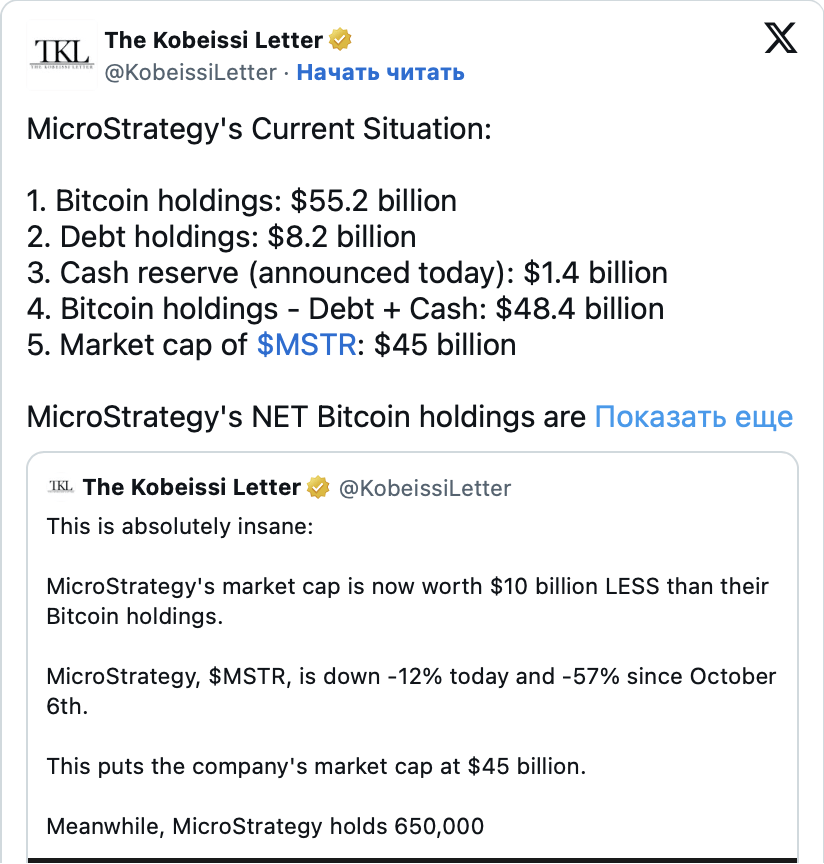
Task: Click the quoted post's gold verified badge
Action: (319, 487)
